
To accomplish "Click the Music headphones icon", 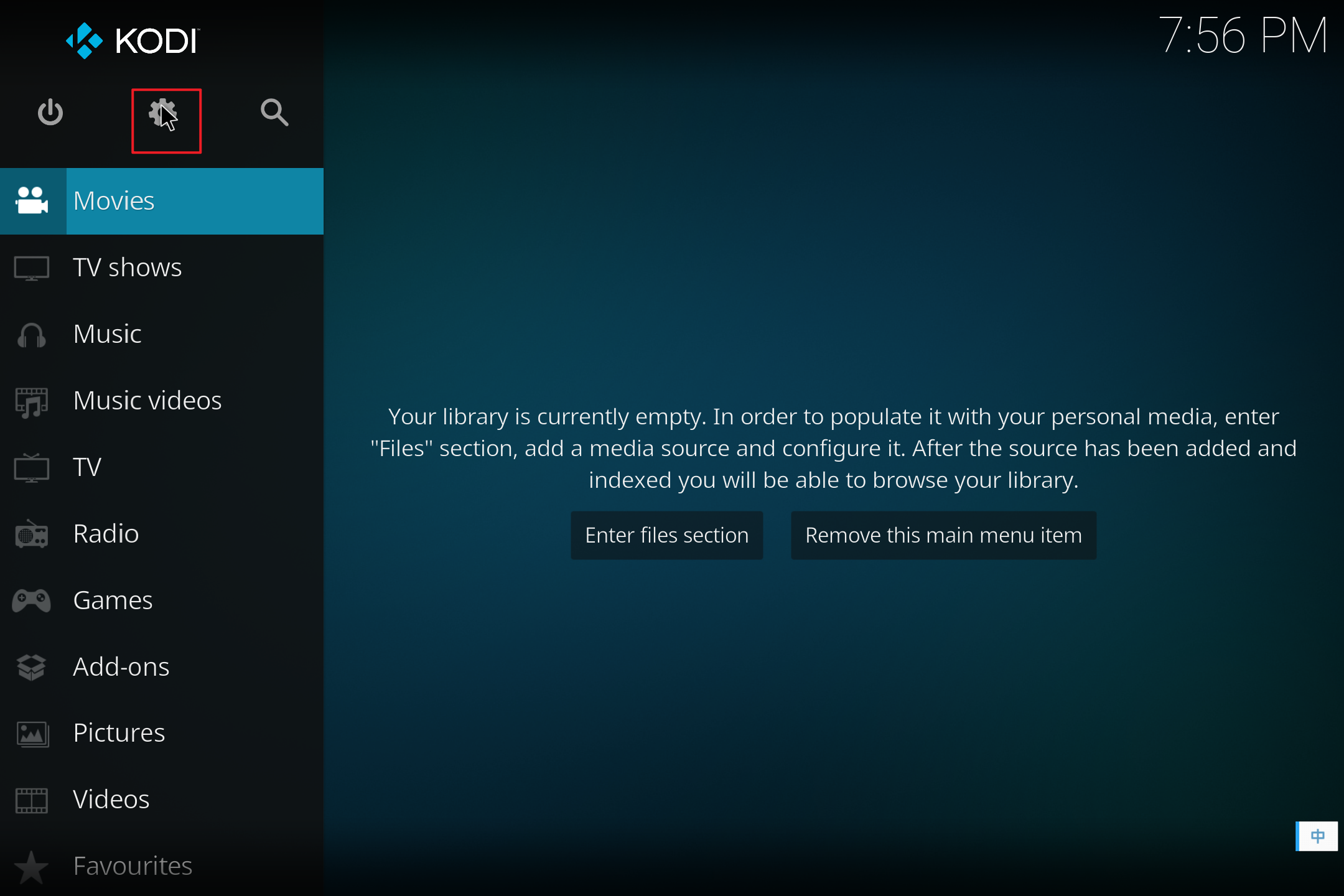I will pyautogui.click(x=32, y=335).
